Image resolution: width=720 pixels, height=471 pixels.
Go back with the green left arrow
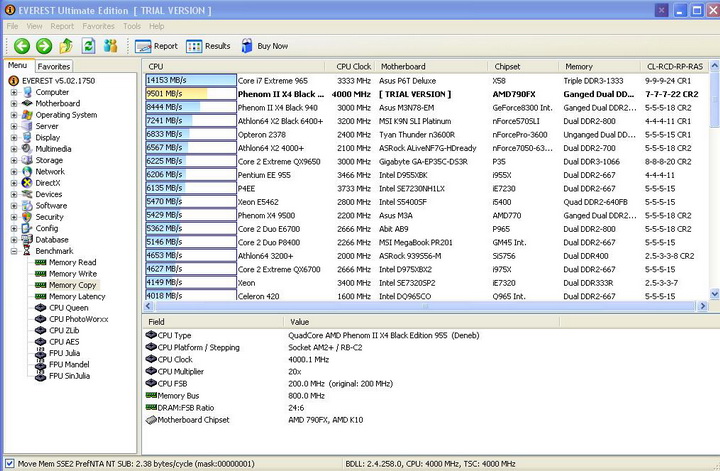click(x=22, y=46)
